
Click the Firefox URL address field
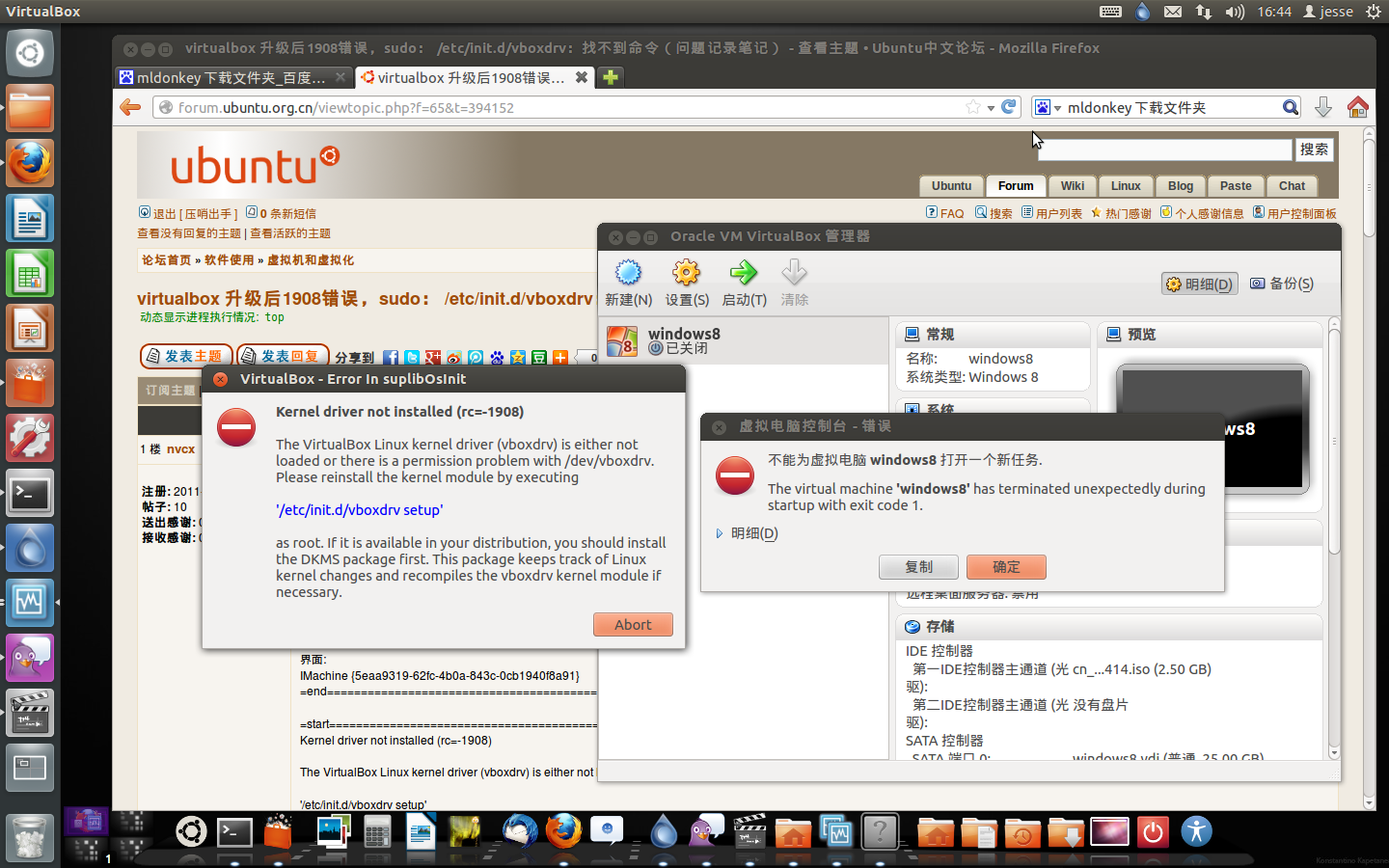pyautogui.click(x=569, y=107)
